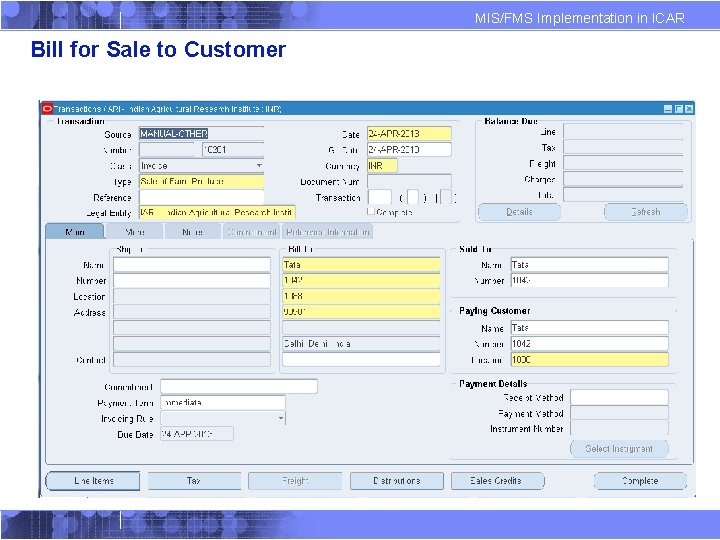Open the Notes tab
Viewport: 720px width, 540px height.
pos(192,232)
